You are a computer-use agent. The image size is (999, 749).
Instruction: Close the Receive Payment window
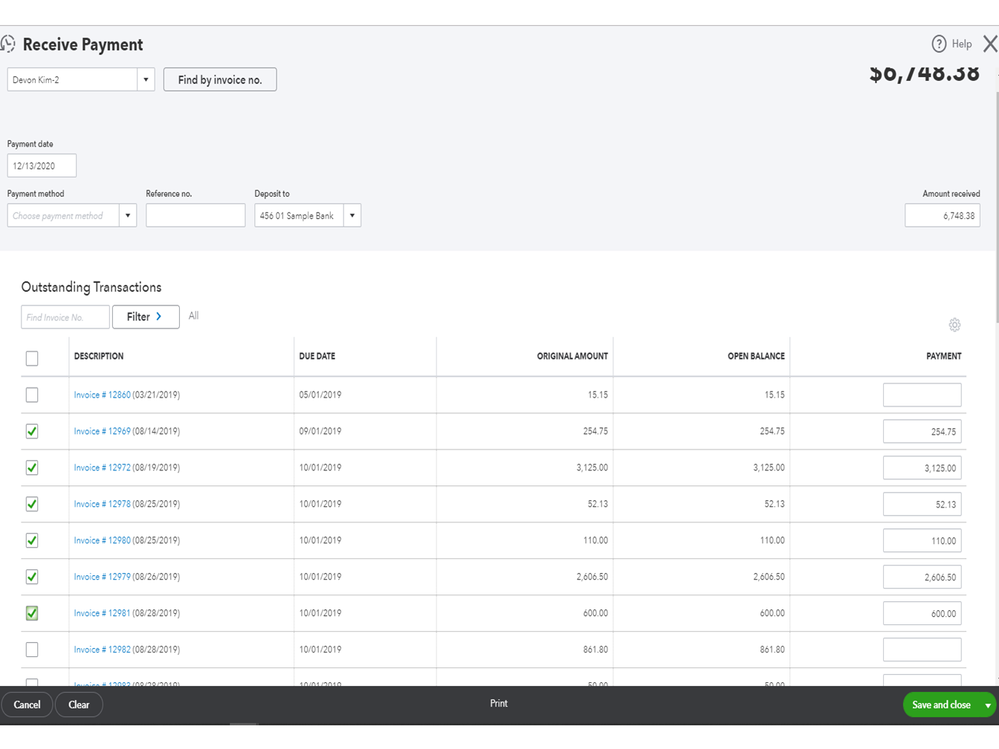click(x=990, y=44)
